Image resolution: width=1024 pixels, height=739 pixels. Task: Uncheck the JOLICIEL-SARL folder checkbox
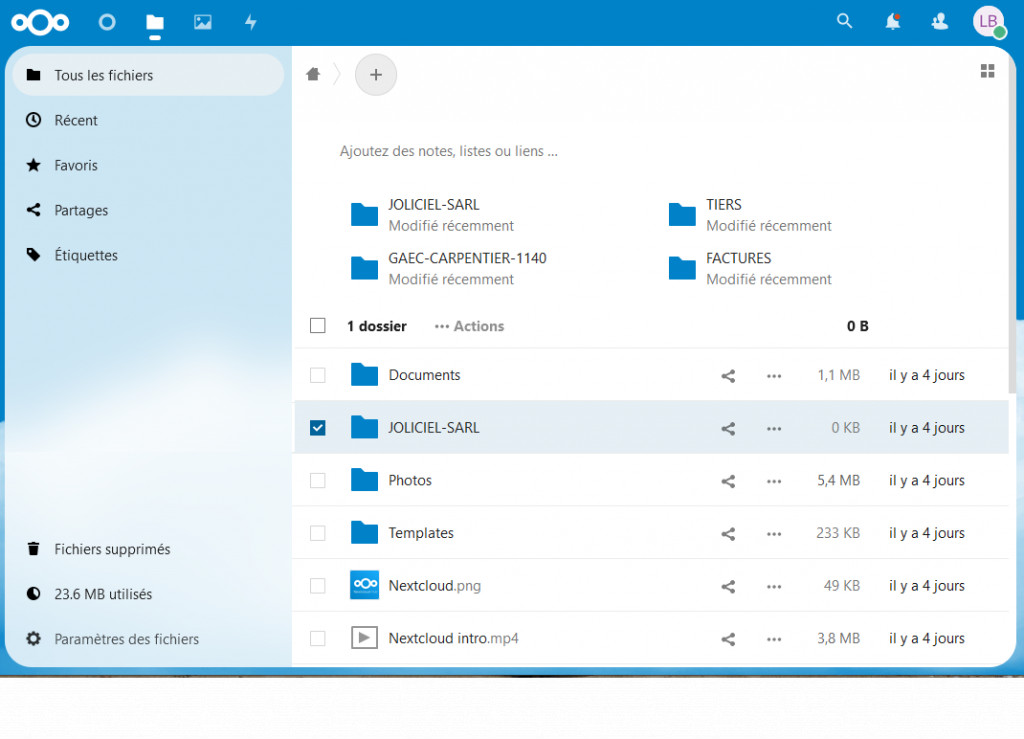318,428
